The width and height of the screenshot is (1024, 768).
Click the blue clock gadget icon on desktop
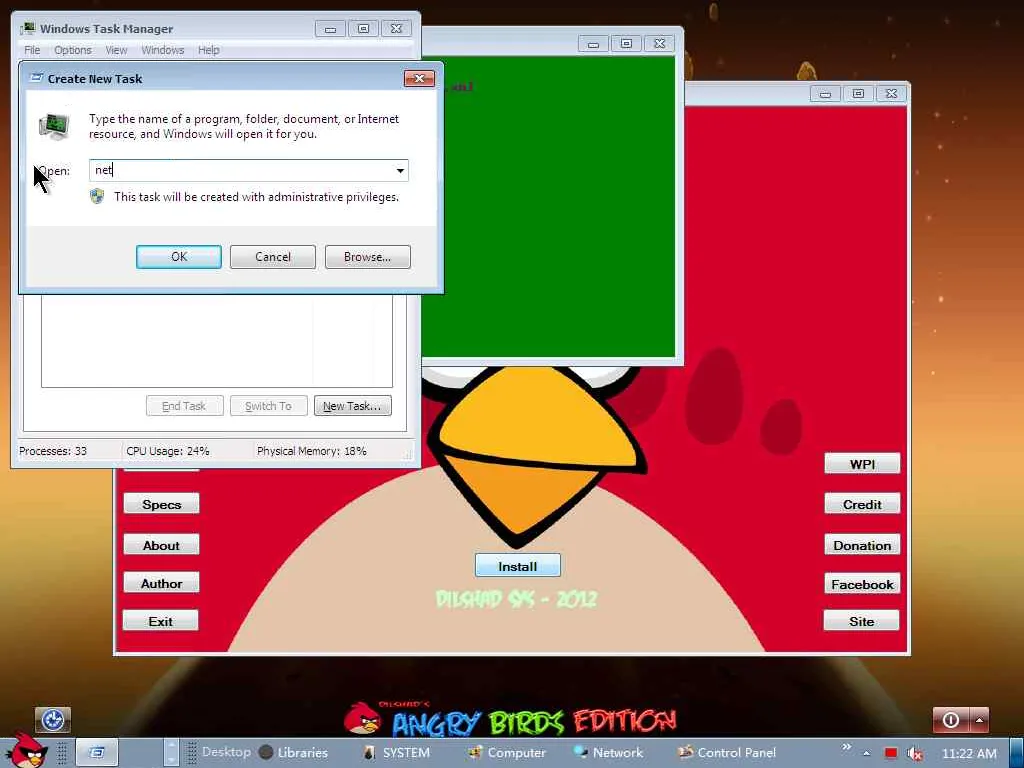pos(52,720)
